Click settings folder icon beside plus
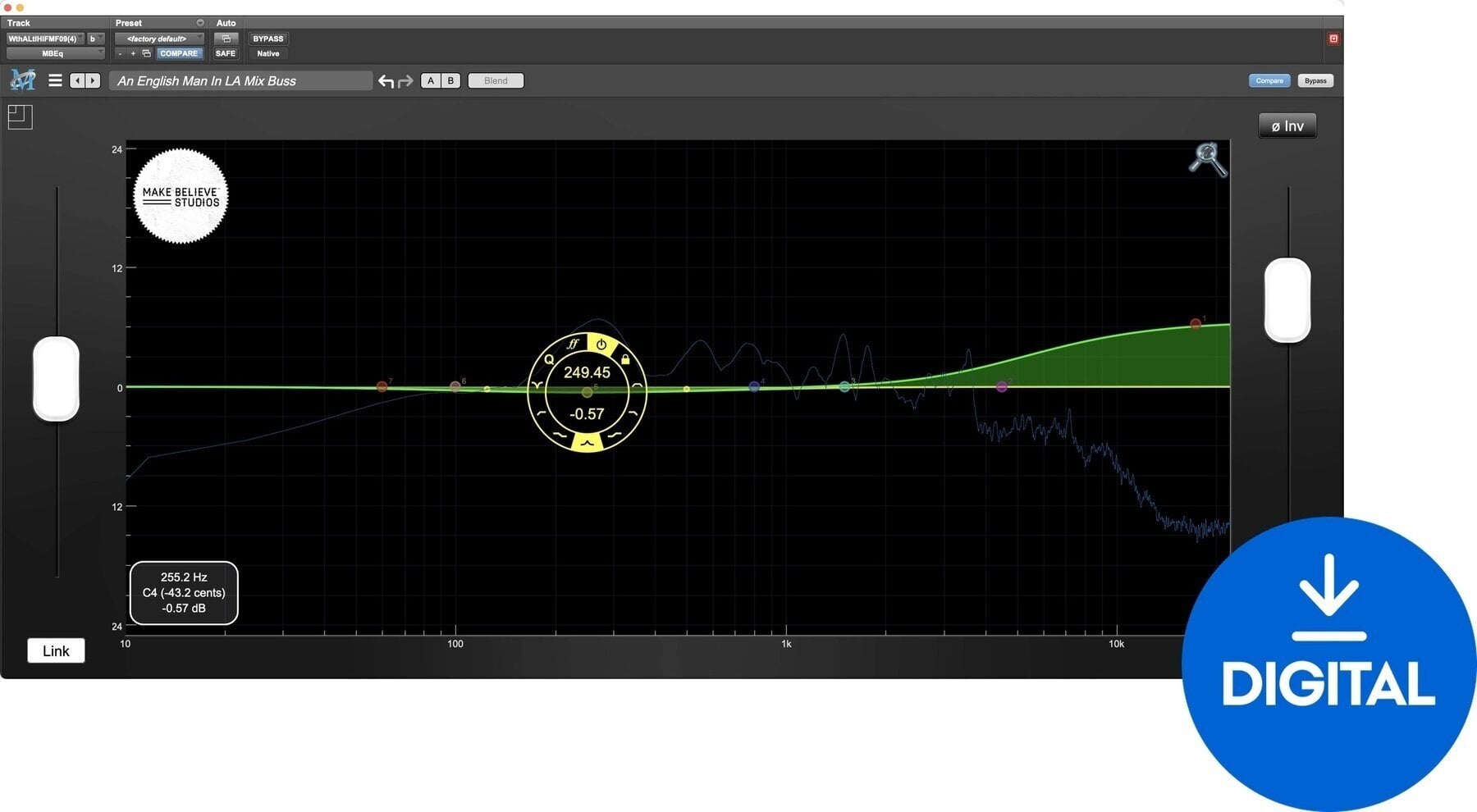The image size is (1477, 812). [x=147, y=53]
